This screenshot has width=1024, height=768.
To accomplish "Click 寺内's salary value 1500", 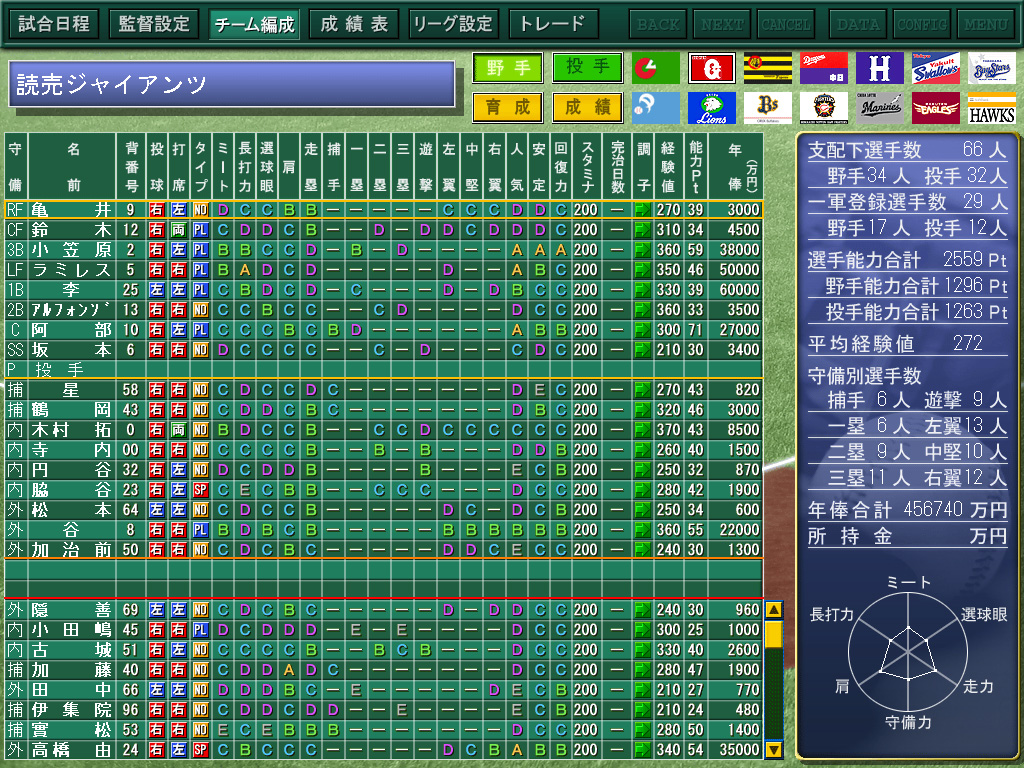I will (x=743, y=450).
